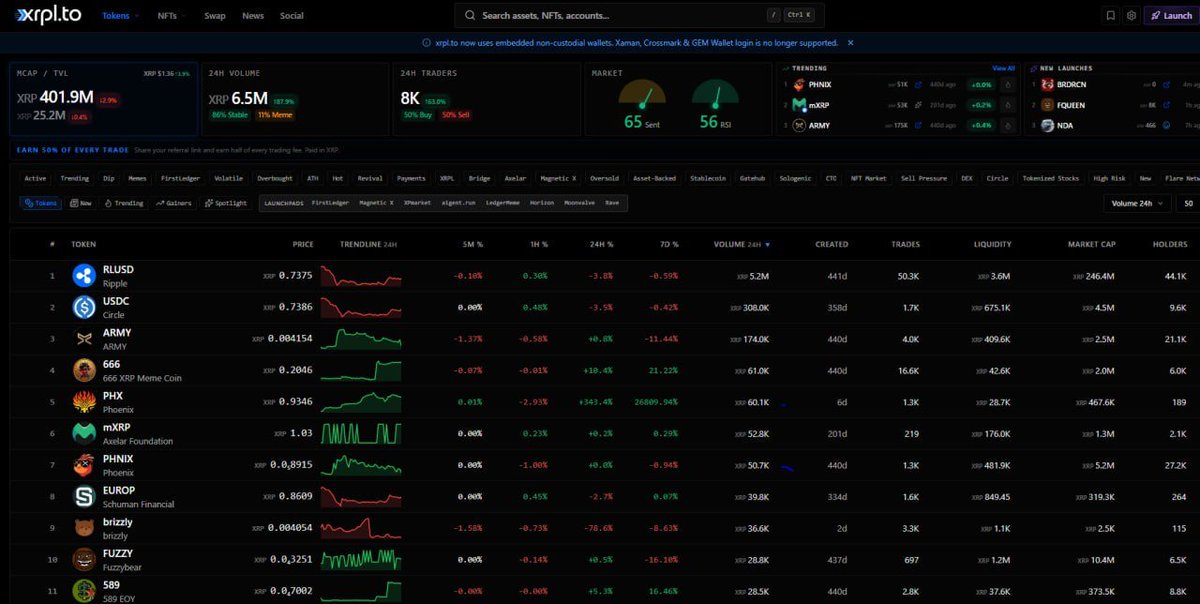Image resolution: width=1200 pixels, height=604 pixels.
Task: Toggle the Stablecoin category chip
Action: coord(708,178)
